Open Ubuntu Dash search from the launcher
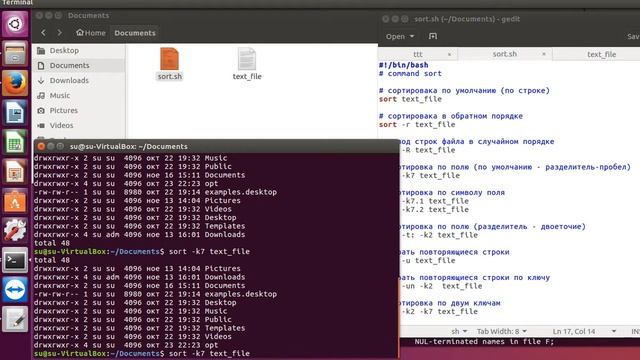Image resolution: width=640 pixels, height=360 pixels. tap(15, 24)
